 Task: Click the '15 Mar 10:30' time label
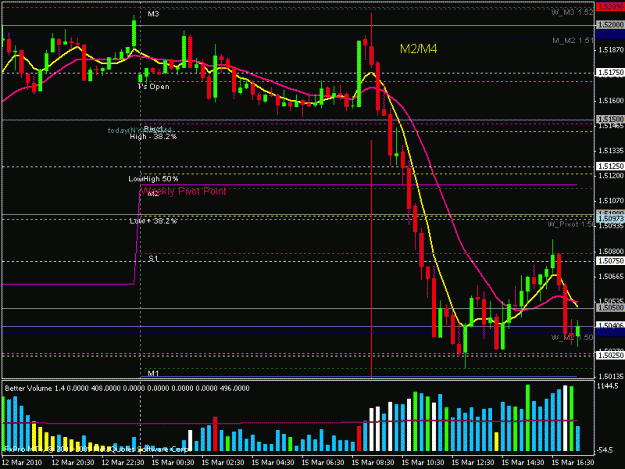point(423,462)
